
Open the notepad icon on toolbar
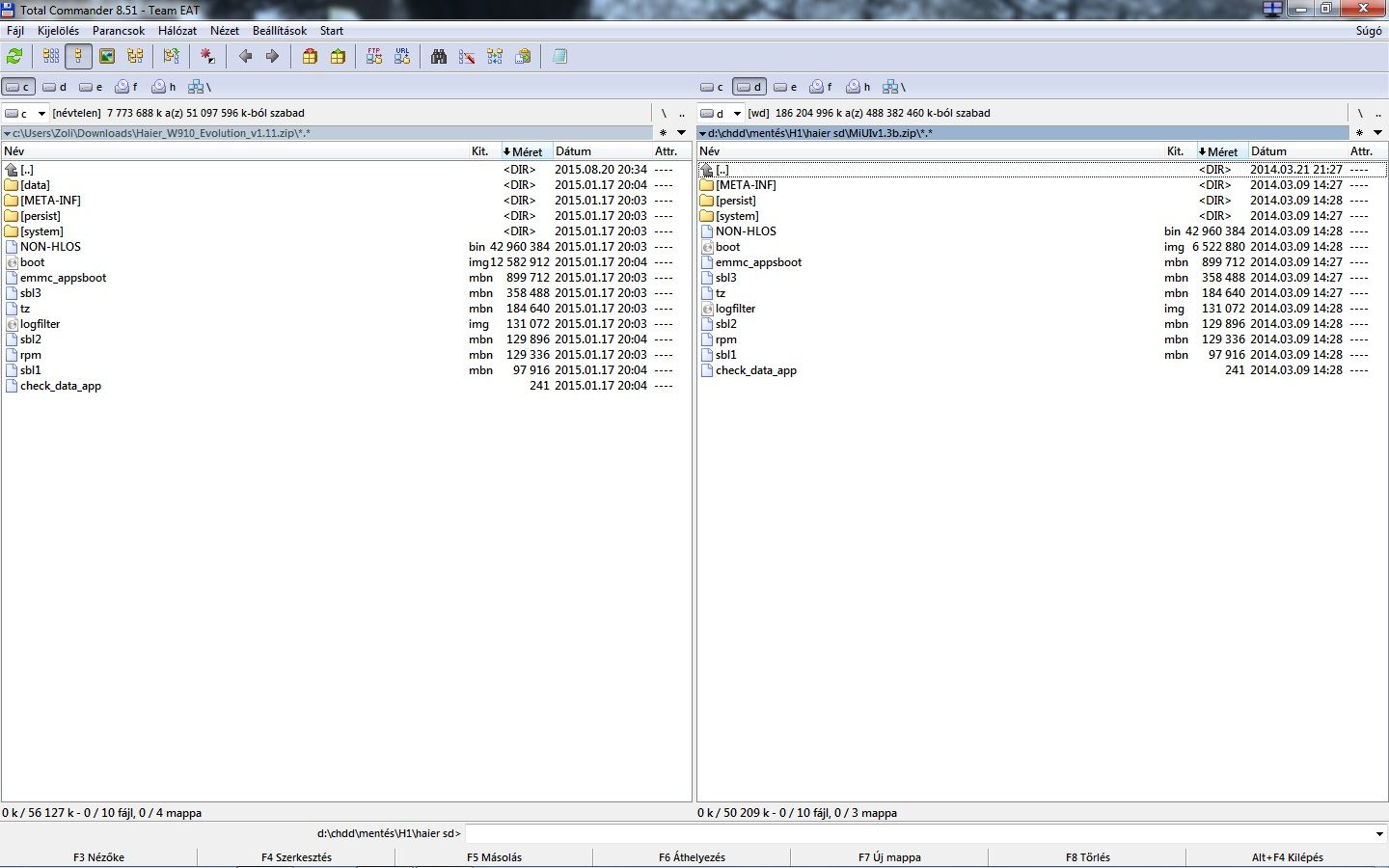[x=559, y=57]
